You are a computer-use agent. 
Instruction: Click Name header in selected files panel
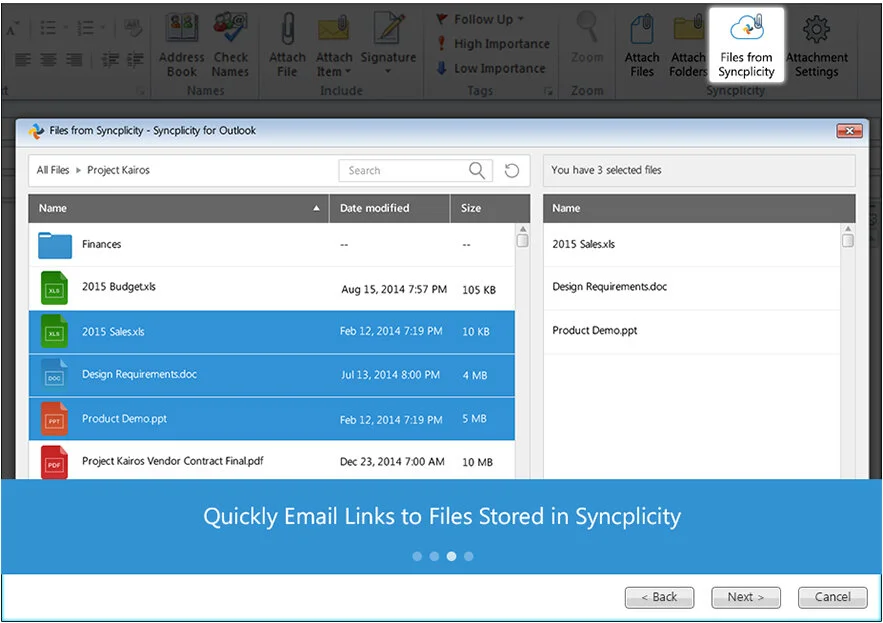point(699,208)
